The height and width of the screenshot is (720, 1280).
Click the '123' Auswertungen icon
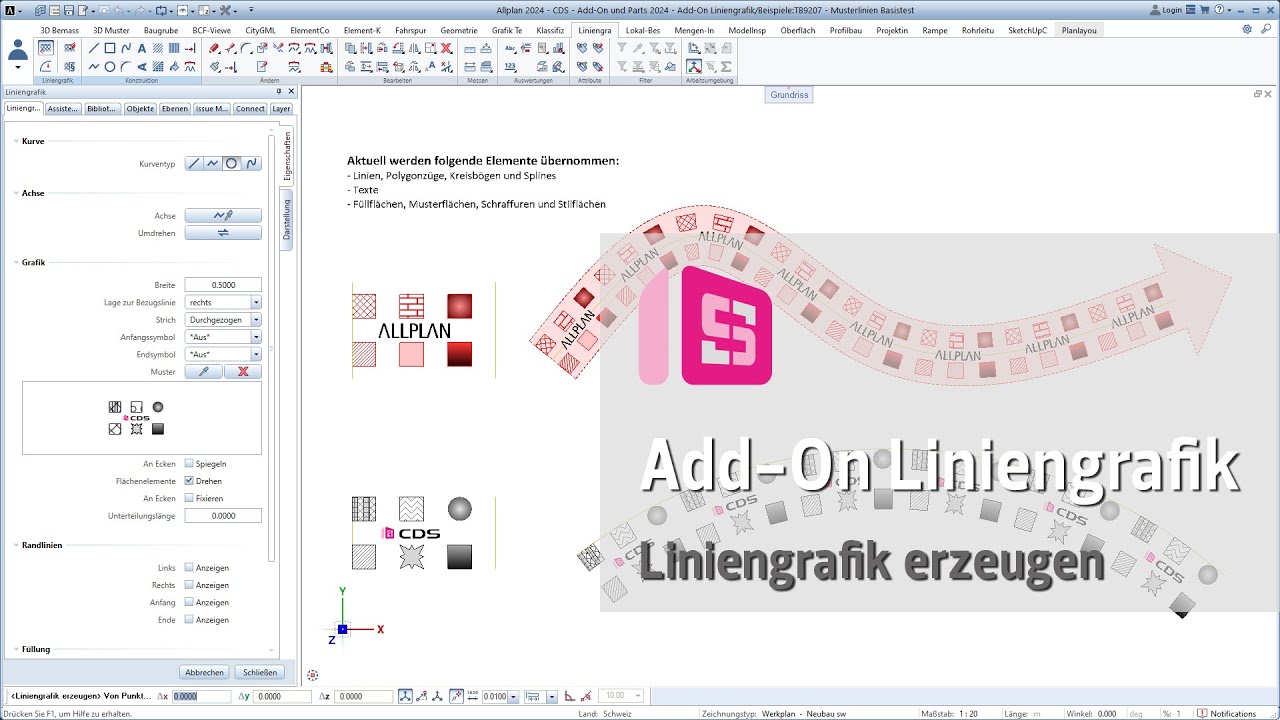(x=510, y=67)
